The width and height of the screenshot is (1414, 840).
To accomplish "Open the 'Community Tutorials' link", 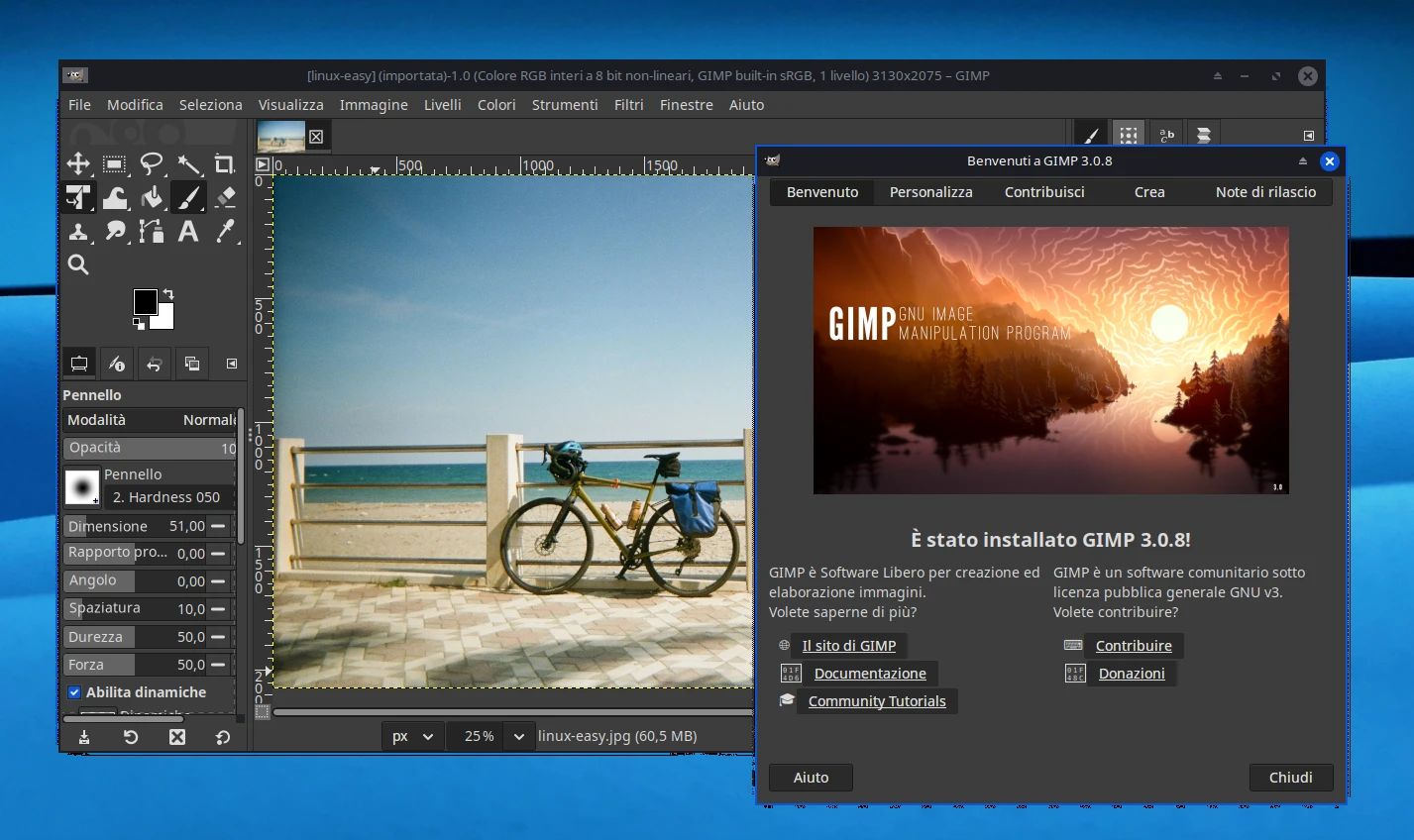I will [x=877, y=700].
